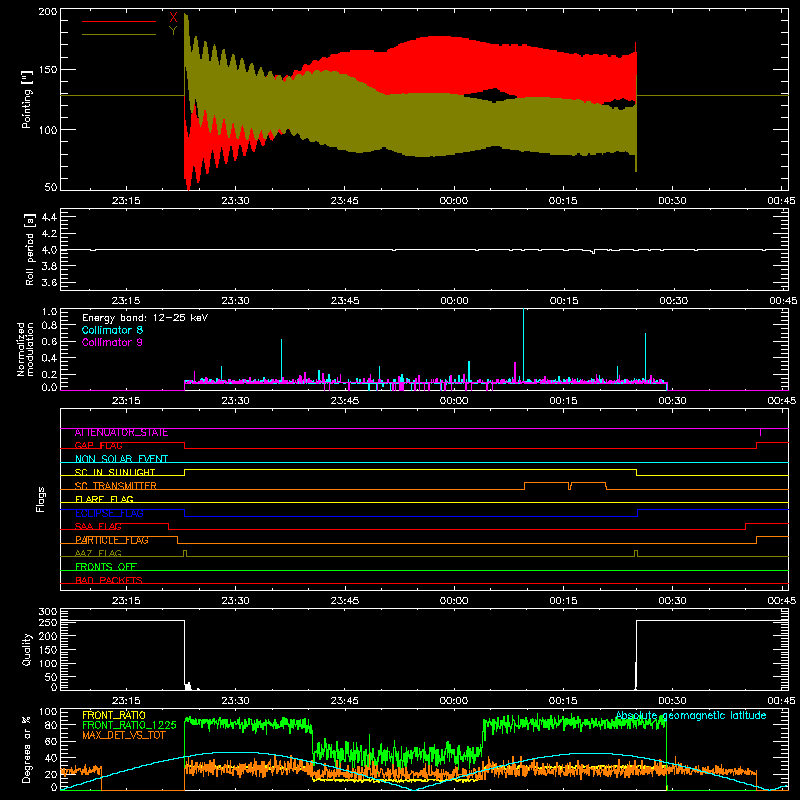Select the SC_TRANSMITTER flag label

point(116,486)
